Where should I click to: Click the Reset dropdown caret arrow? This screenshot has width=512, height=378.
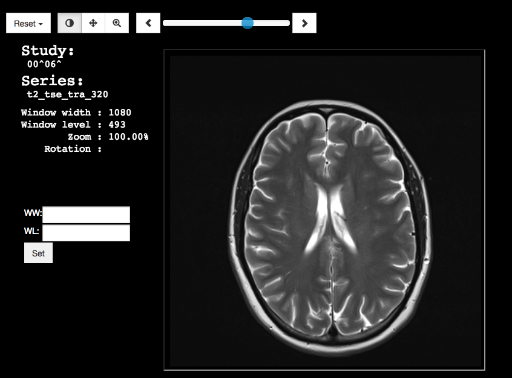pos(41,24)
